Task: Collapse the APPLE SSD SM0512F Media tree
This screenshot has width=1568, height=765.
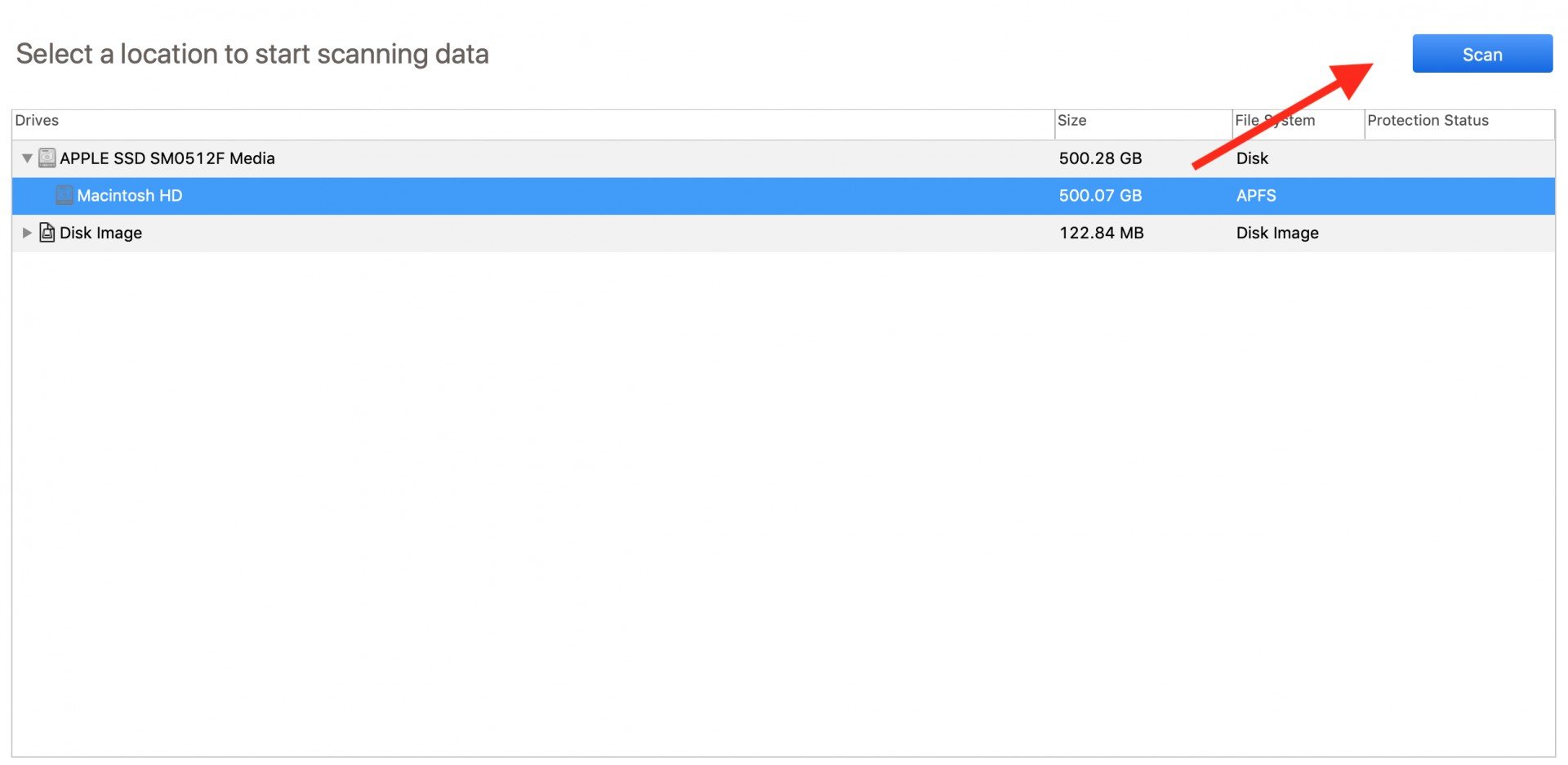Action: click(x=27, y=158)
